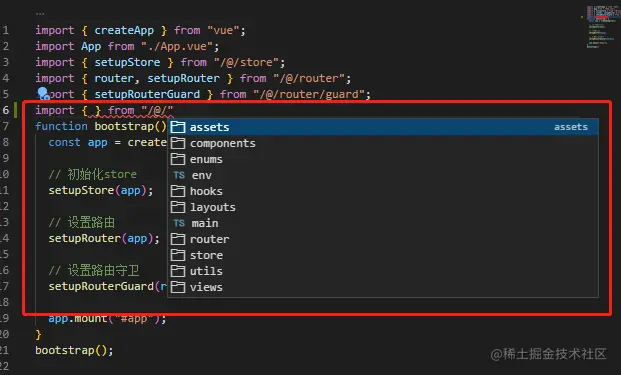The height and width of the screenshot is (375, 621).
Task: Select the utils folder icon
Action: [x=178, y=271]
